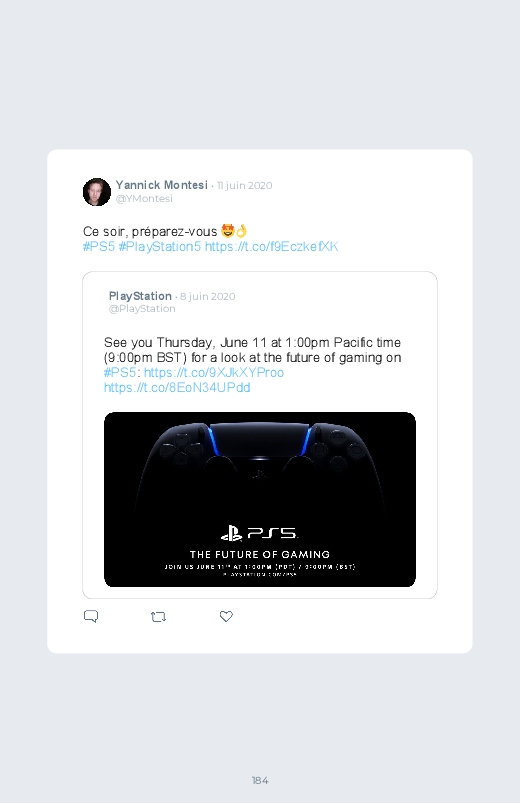Image resolution: width=520 pixels, height=803 pixels.
Task: Open Yannick Montesi's profile avatar
Action: click(97, 192)
